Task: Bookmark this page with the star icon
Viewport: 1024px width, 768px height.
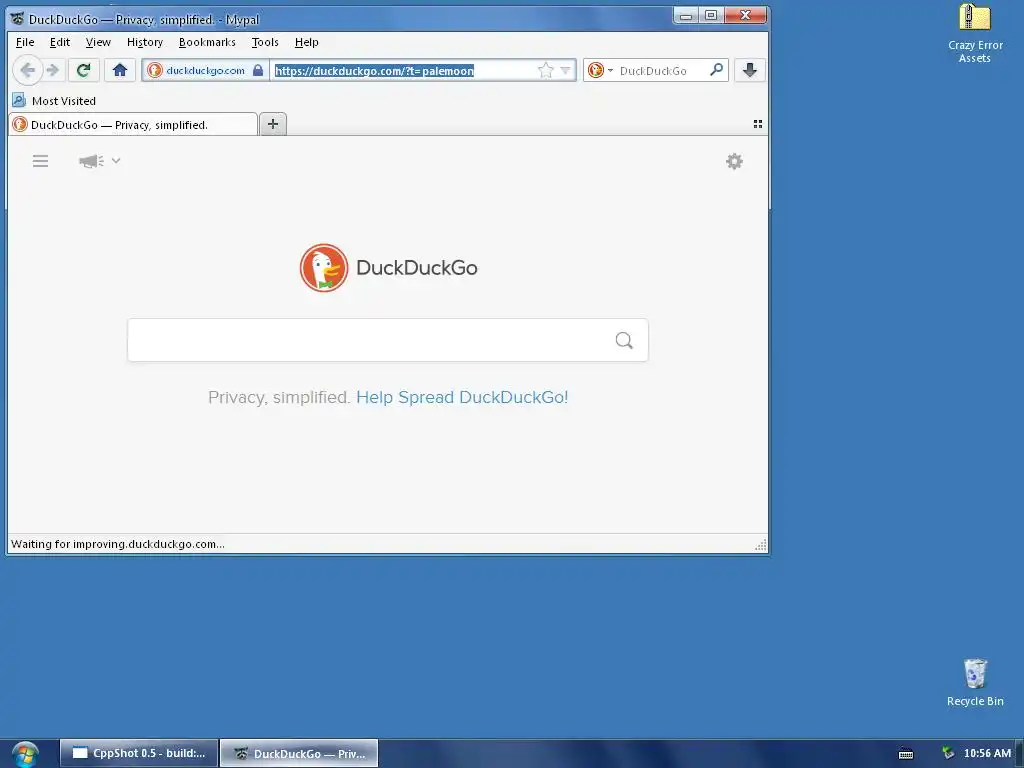Action: point(545,71)
